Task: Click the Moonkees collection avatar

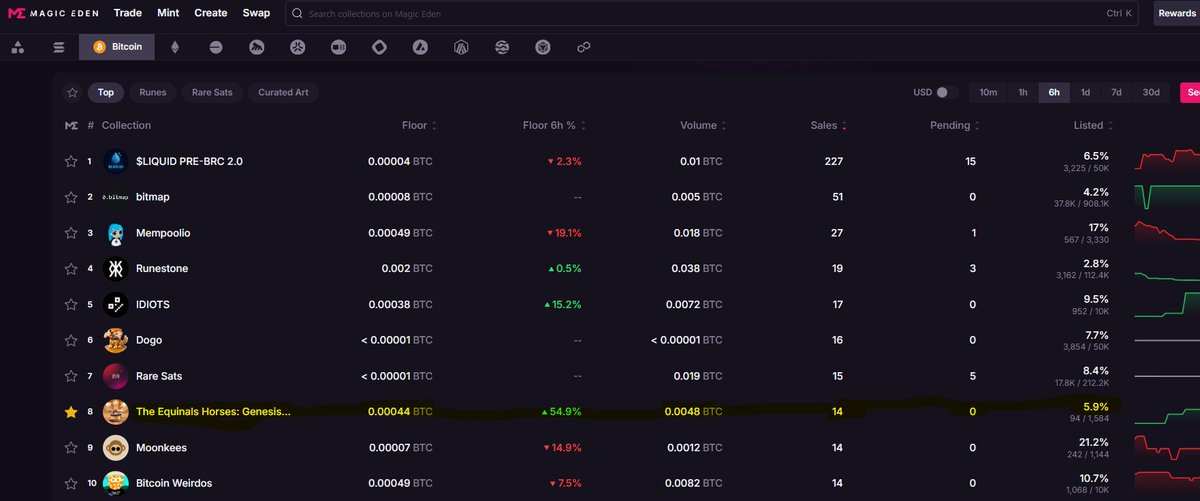Action: pos(115,447)
